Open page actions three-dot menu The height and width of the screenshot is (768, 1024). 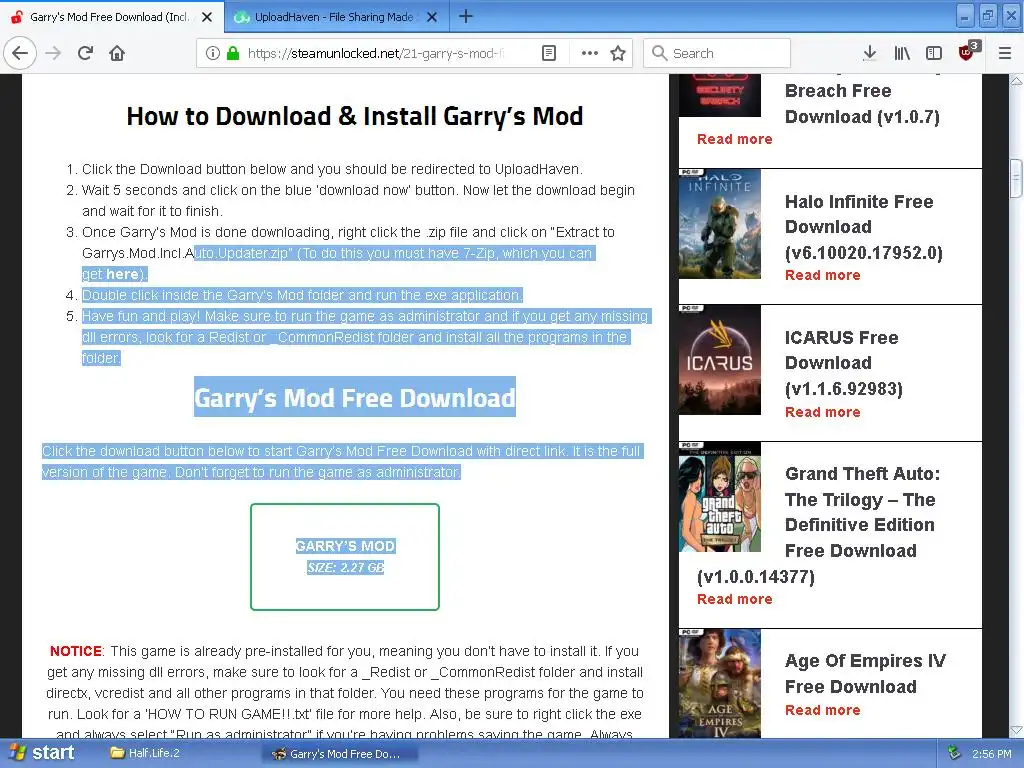(x=590, y=53)
